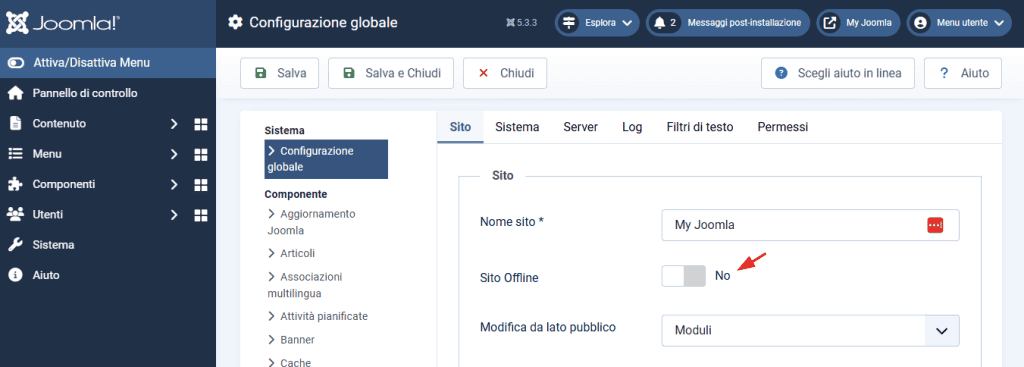Click the red X icon on Chiudi
The height and width of the screenshot is (367, 1024).
point(483,73)
